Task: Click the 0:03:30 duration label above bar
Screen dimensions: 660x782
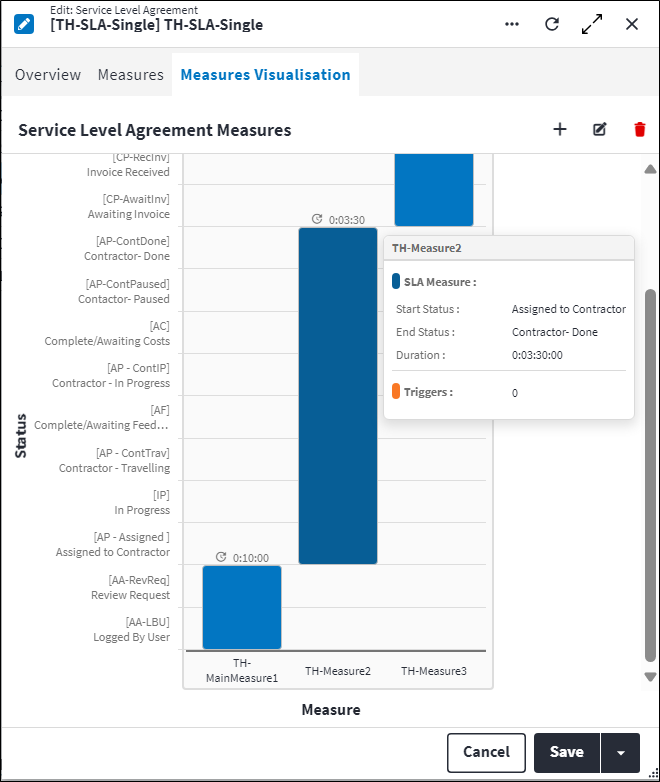Action: click(345, 219)
